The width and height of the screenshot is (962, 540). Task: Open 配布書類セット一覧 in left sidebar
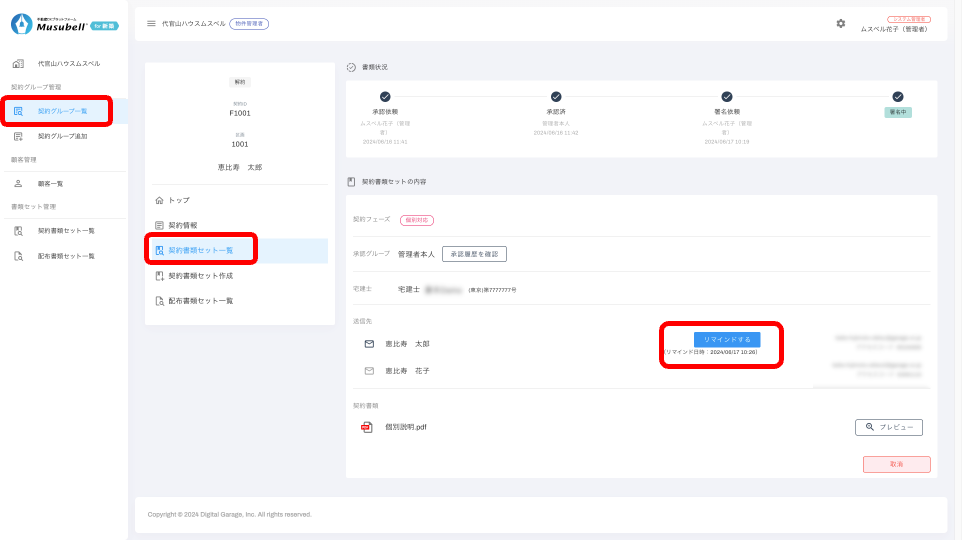coord(65,256)
